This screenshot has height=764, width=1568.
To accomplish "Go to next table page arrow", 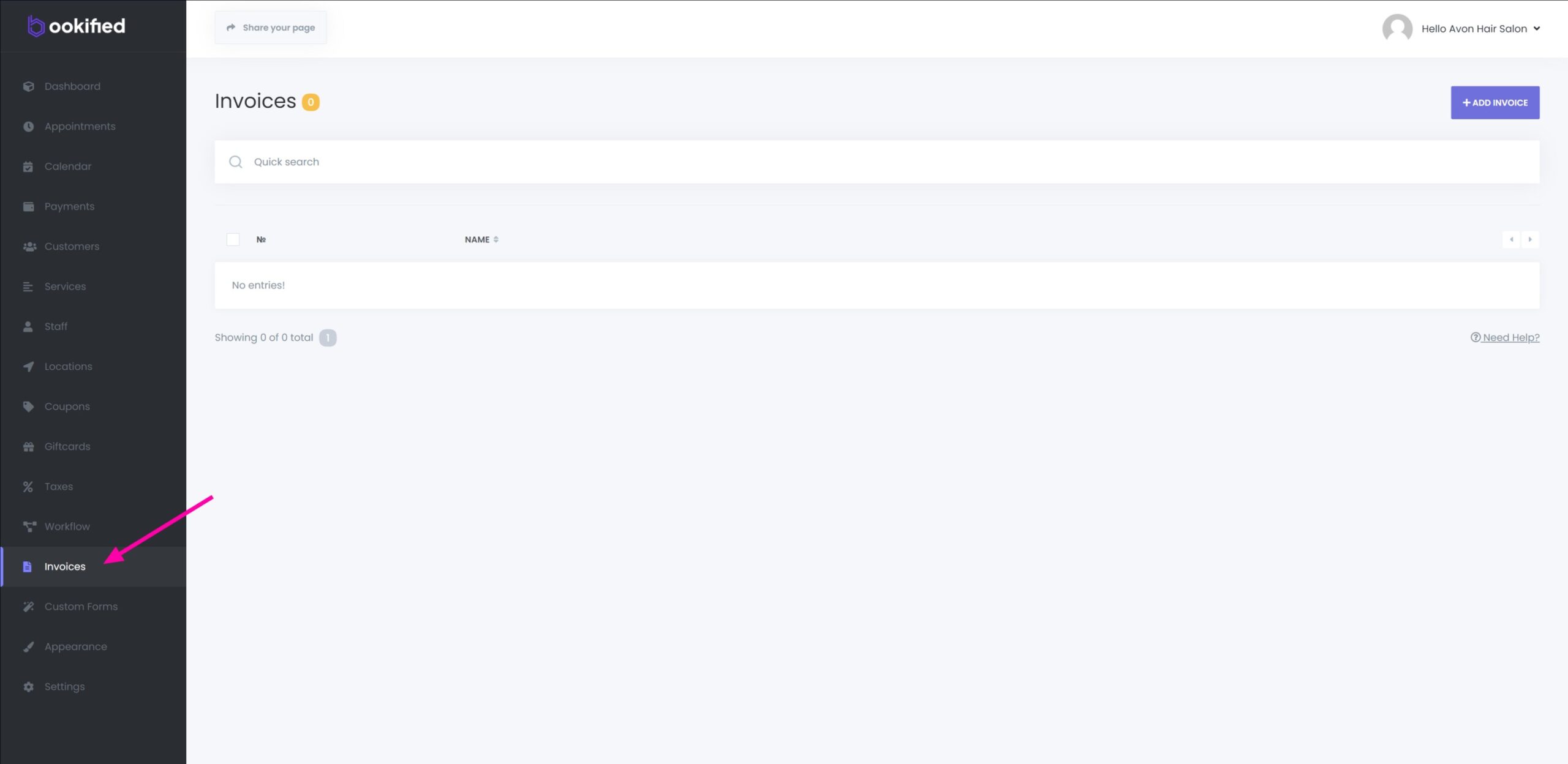I will [1530, 239].
